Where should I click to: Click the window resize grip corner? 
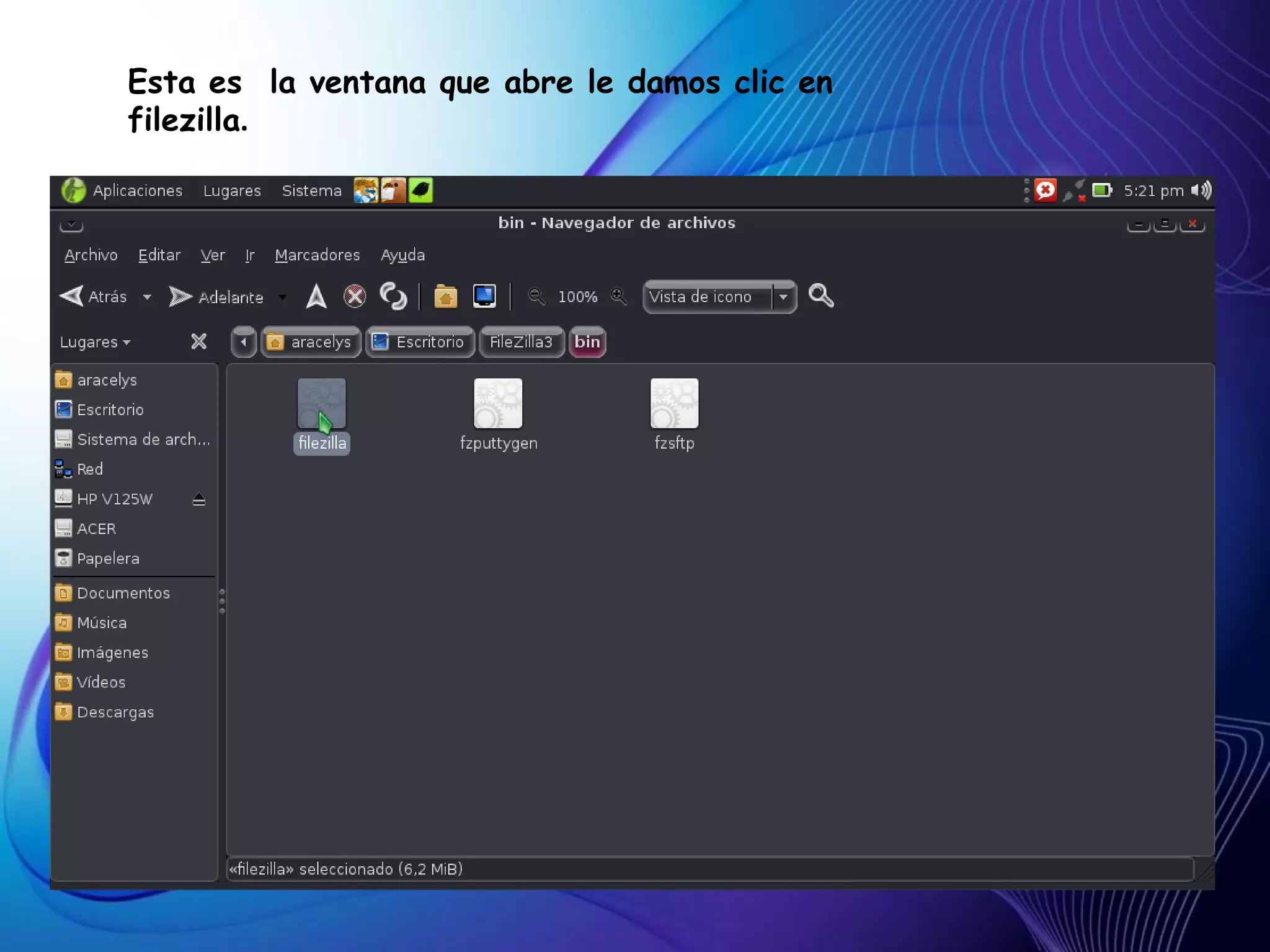click(1205, 871)
